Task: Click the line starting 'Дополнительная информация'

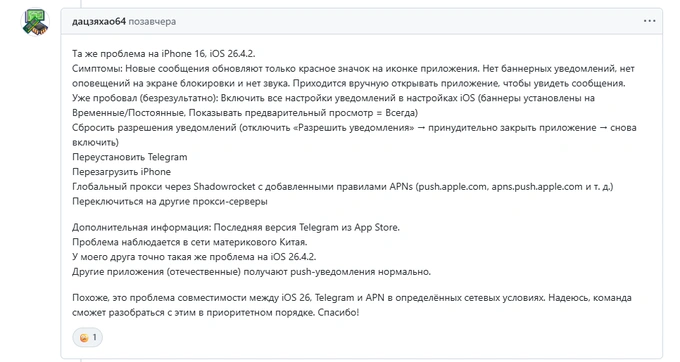Action: 236,227
